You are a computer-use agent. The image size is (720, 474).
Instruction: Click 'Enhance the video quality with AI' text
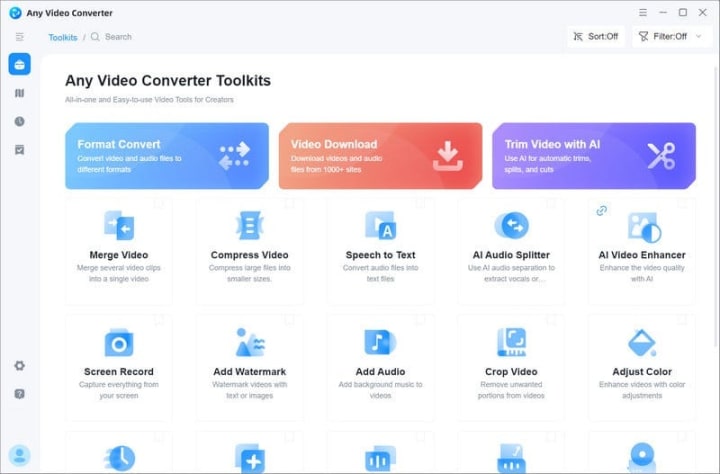tap(642, 273)
